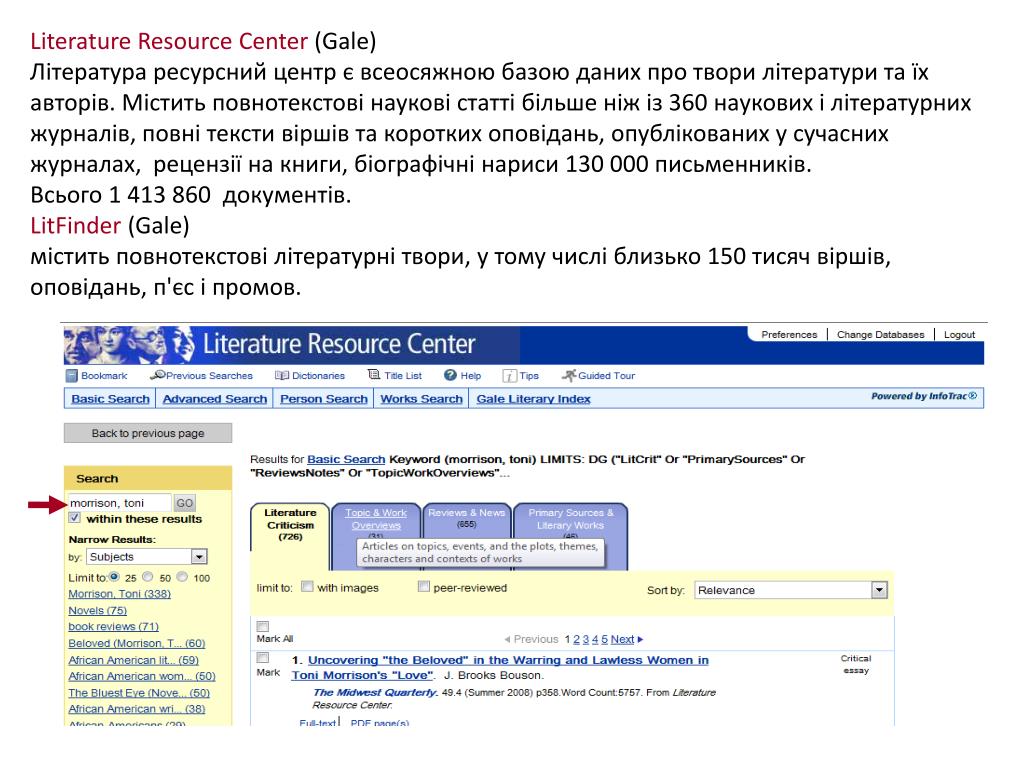Enable 'peer-reviewed' limit checkbox

424,586
